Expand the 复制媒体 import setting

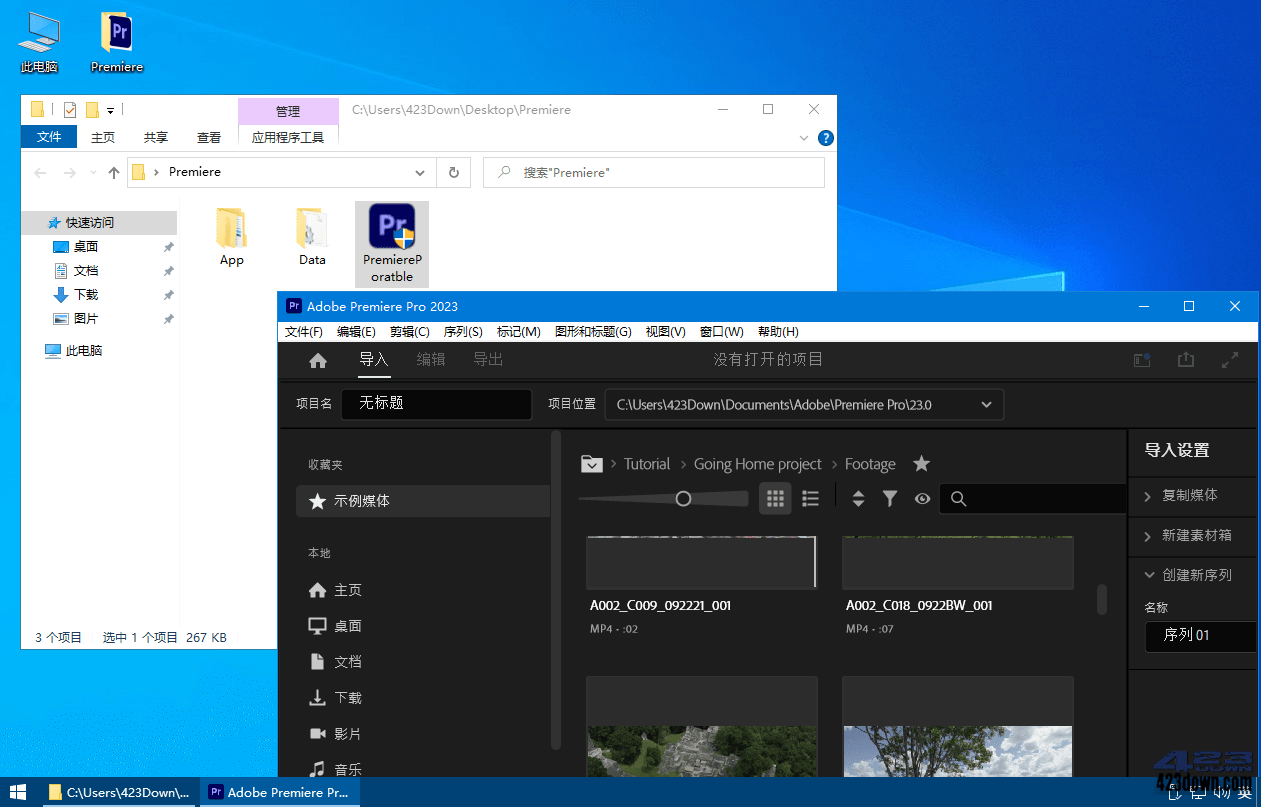(x=1192, y=496)
